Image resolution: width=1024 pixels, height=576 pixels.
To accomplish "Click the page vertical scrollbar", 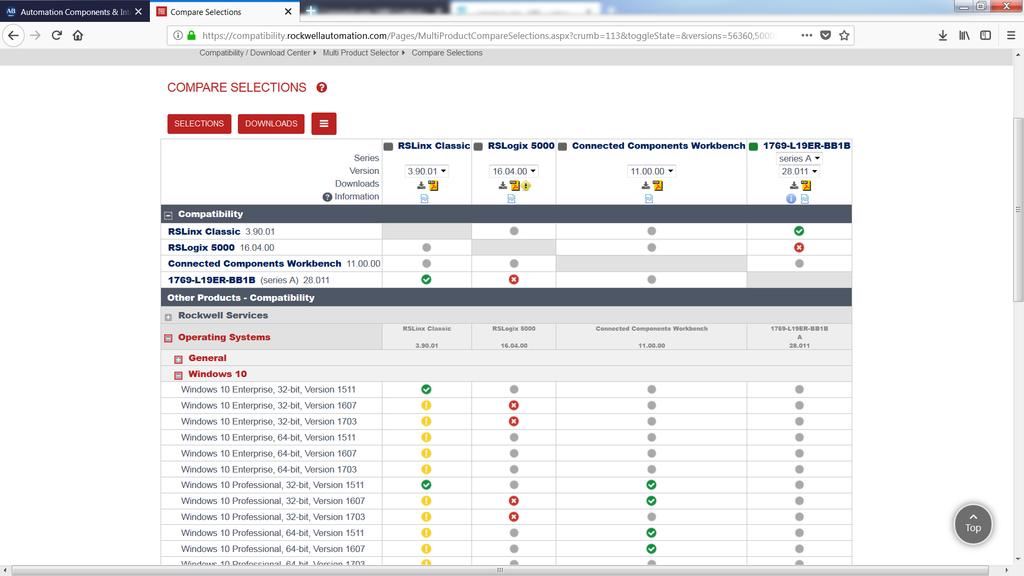I will (1018, 209).
